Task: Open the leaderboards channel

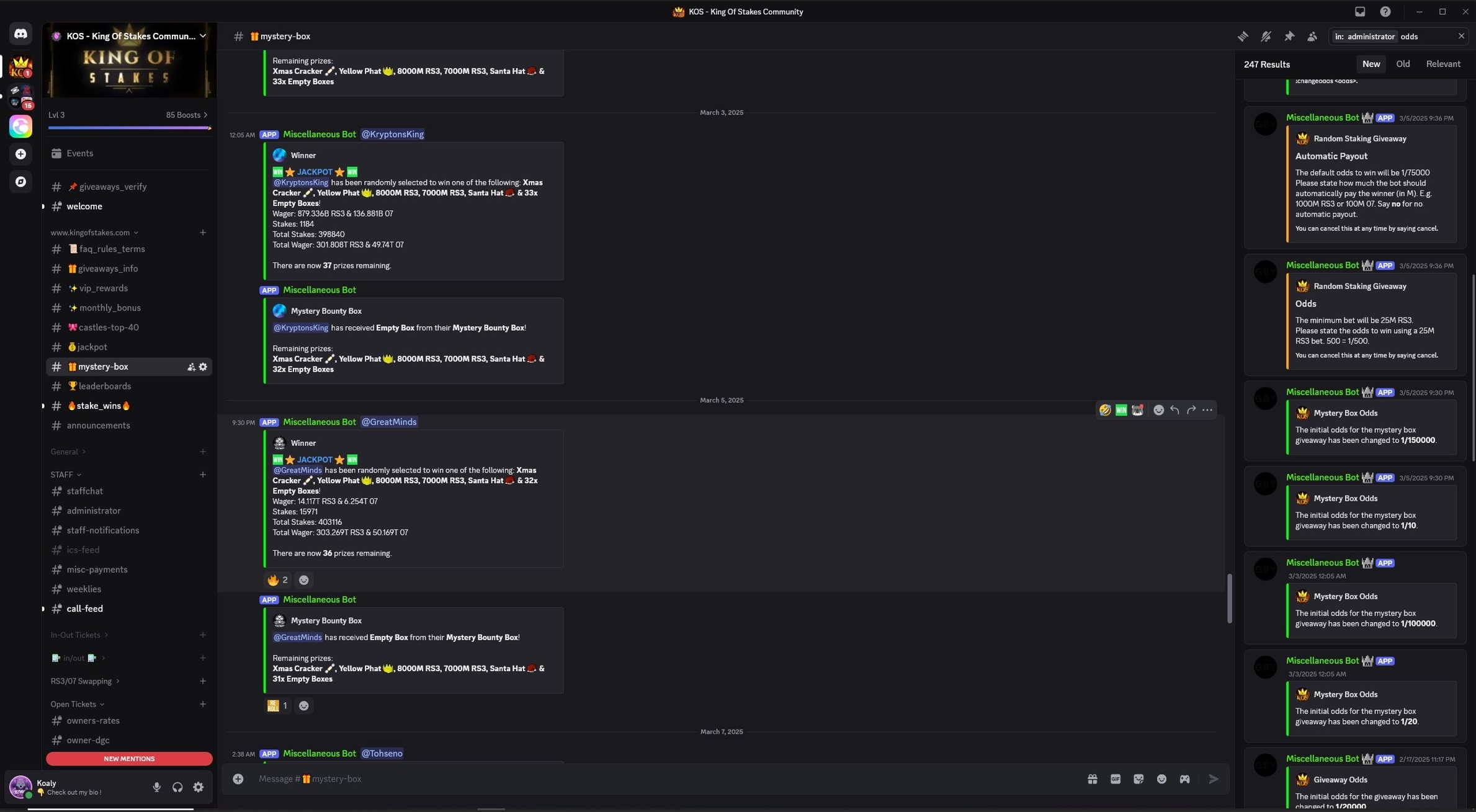Action: [x=129, y=386]
